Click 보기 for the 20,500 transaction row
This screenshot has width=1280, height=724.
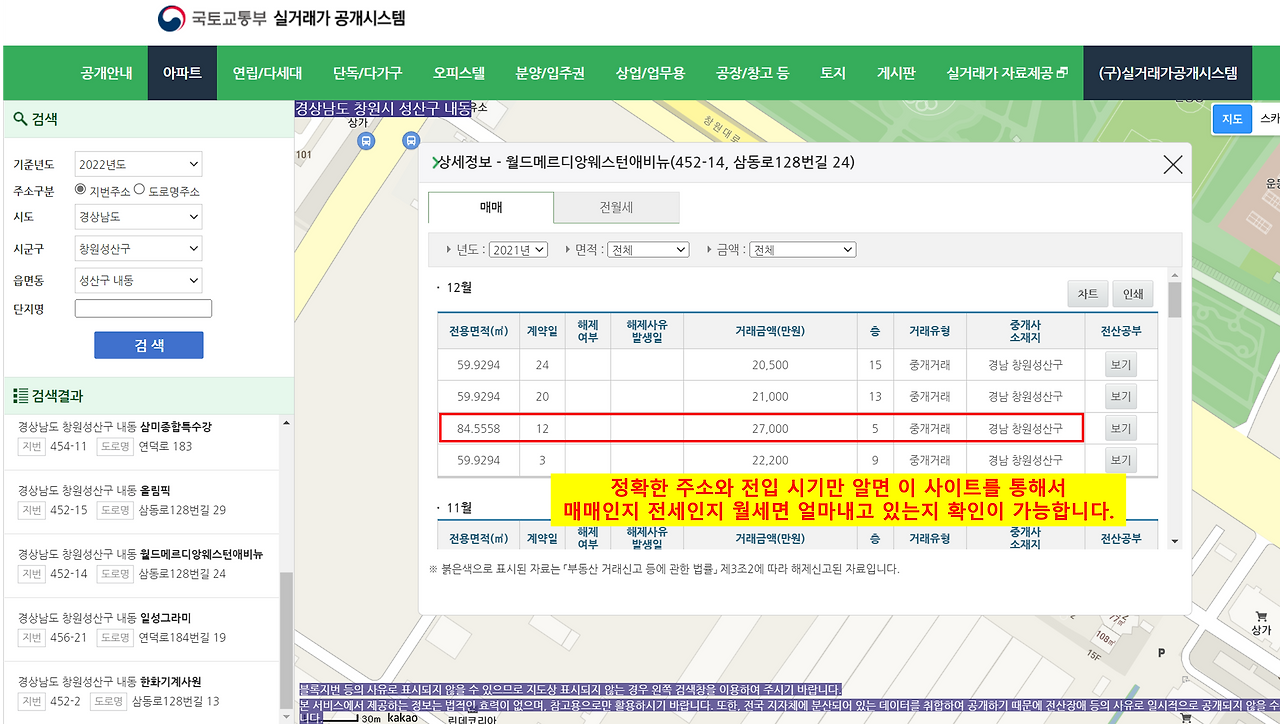coord(1121,365)
